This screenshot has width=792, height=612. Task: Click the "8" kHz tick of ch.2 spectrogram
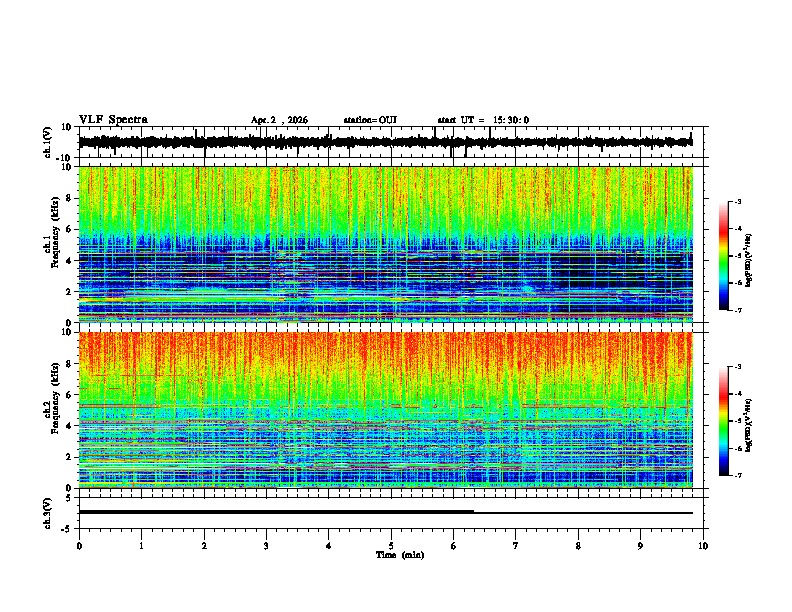[69, 364]
